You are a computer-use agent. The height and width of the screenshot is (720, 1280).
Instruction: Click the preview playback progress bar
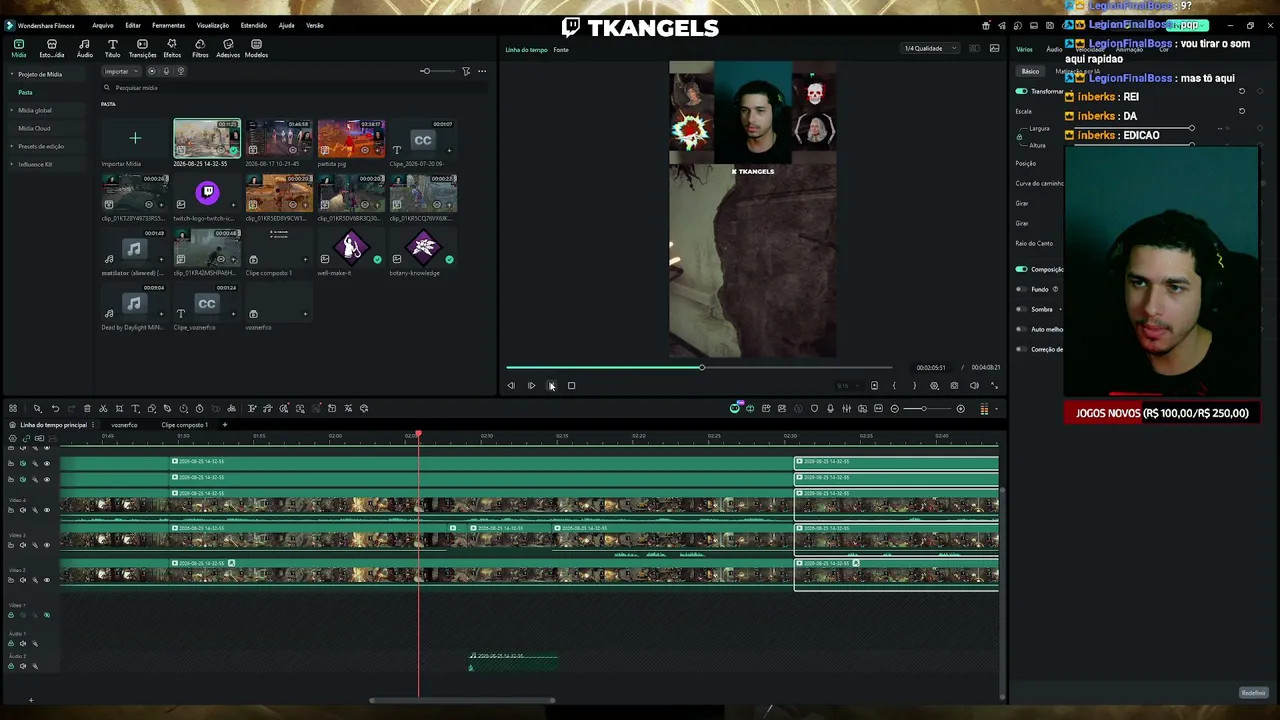coord(698,367)
